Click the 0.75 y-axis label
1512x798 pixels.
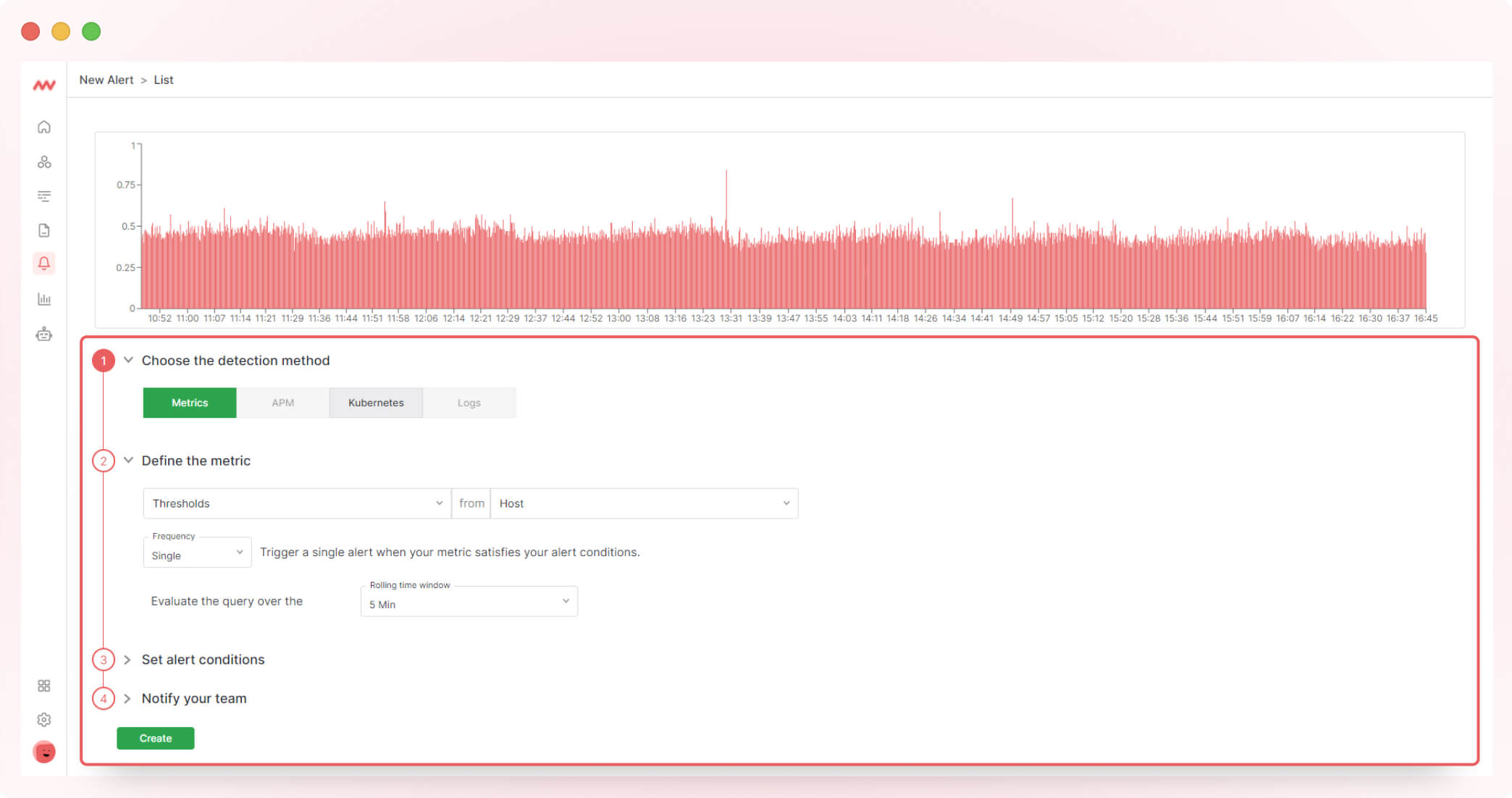(126, 185)
